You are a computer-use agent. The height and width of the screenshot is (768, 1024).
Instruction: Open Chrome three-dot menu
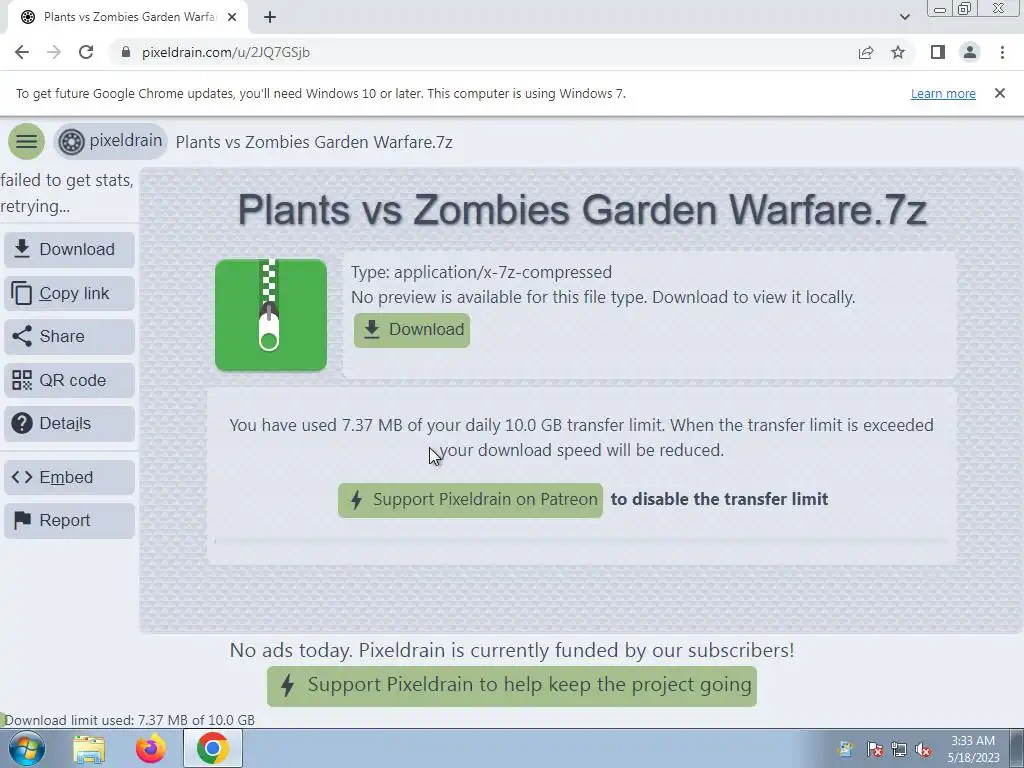[x=1002, y=52]
